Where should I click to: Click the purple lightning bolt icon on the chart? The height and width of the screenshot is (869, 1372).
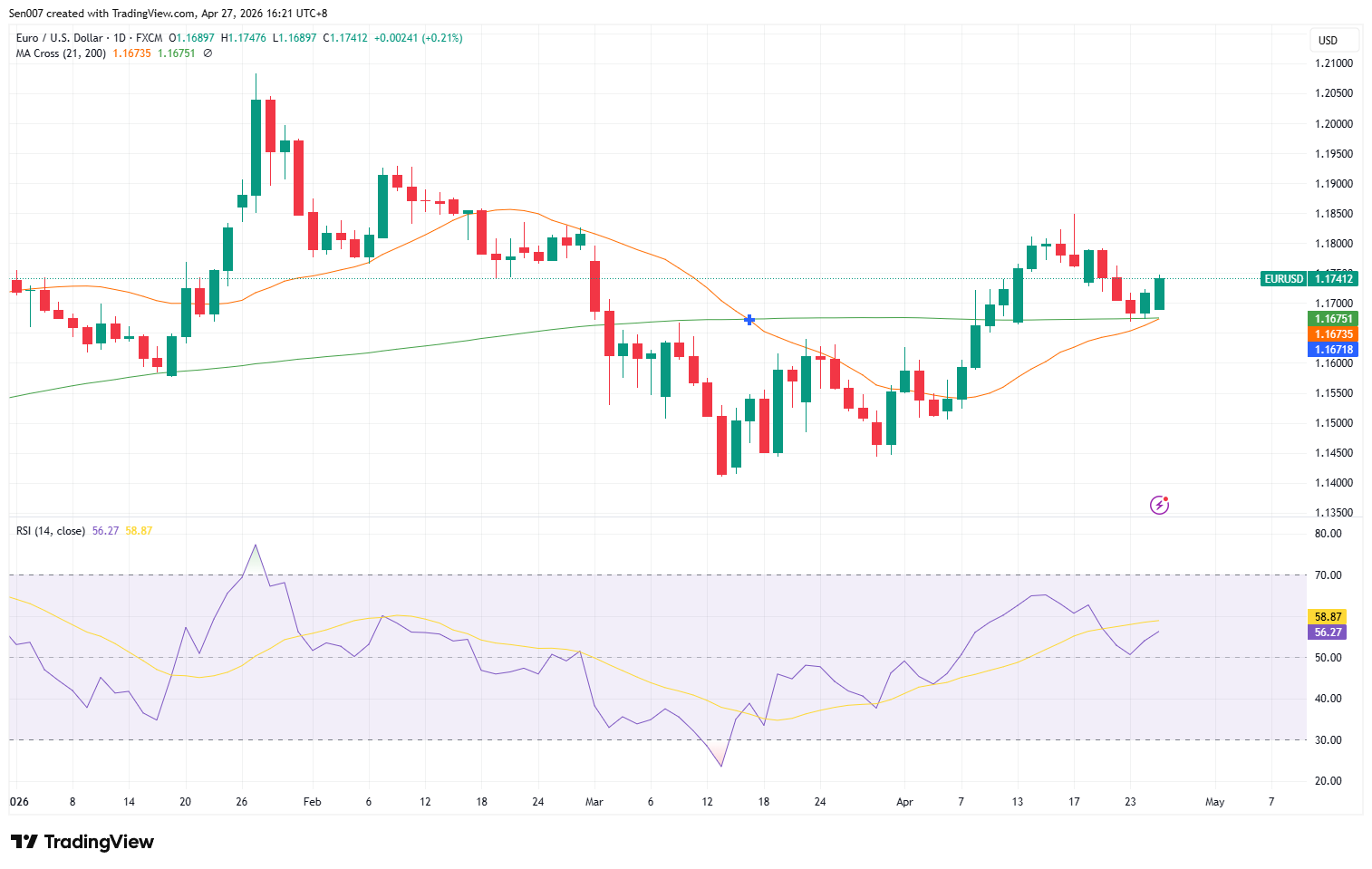point(1159,505)
